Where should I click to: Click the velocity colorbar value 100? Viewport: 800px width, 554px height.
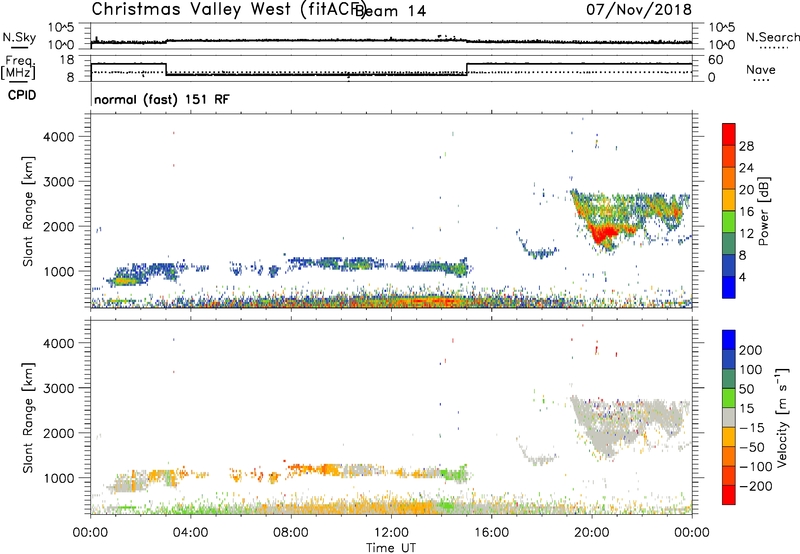(x=751, y=370)
